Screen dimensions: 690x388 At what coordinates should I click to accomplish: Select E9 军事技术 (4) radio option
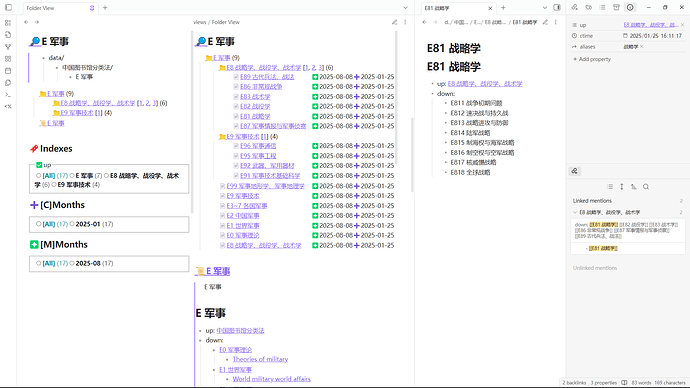pyautogui.click(x=54, y=185)
